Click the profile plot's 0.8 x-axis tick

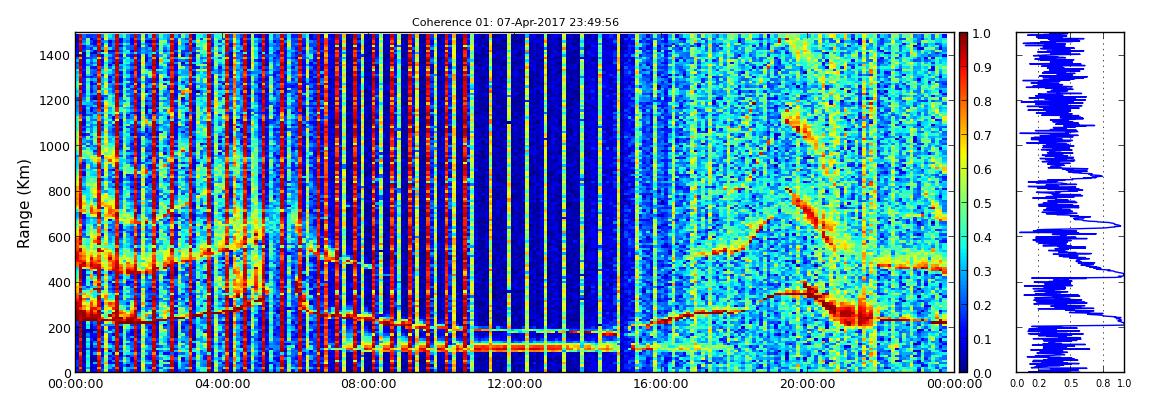click(x=1103, y=384)
